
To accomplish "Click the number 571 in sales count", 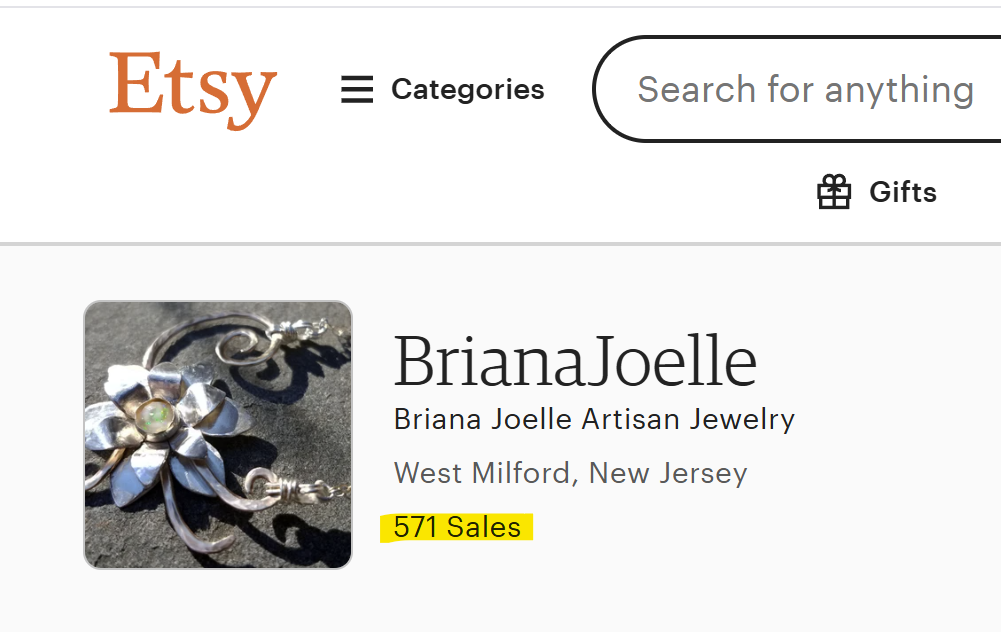I will [415, 527].
